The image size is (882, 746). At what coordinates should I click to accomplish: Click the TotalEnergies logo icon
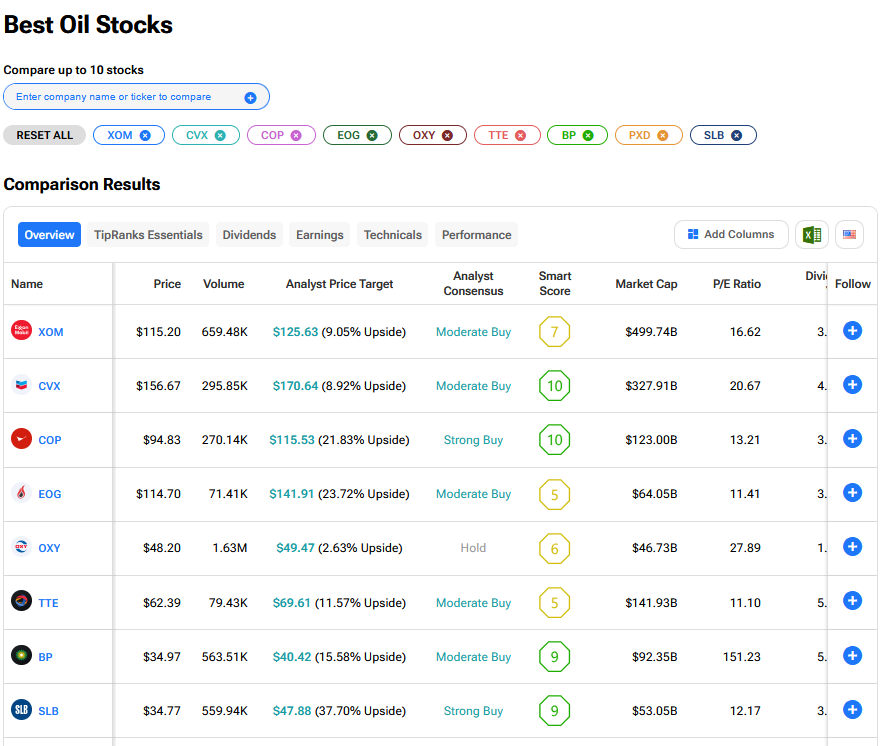[x=21, y=601]
